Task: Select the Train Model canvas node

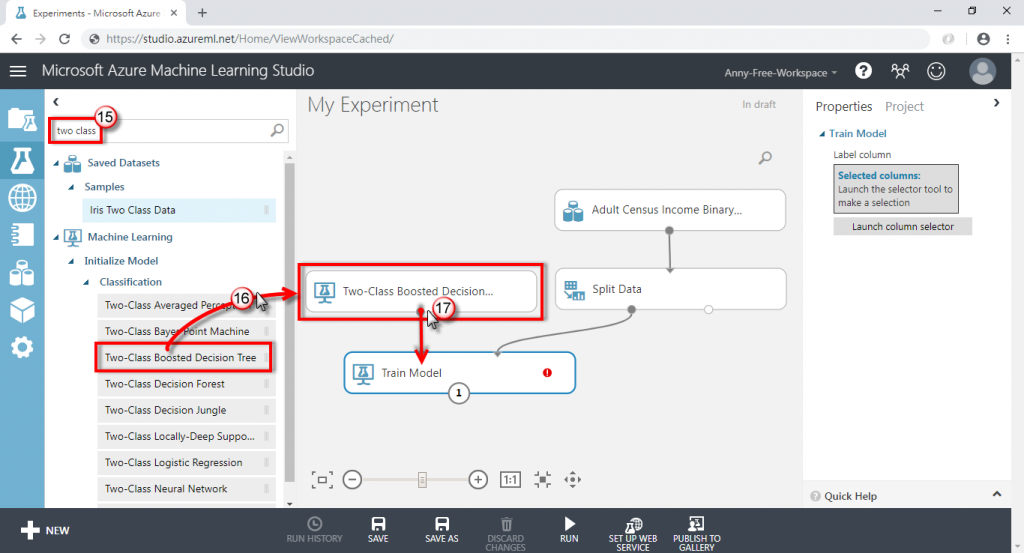Action: [460, 373]
